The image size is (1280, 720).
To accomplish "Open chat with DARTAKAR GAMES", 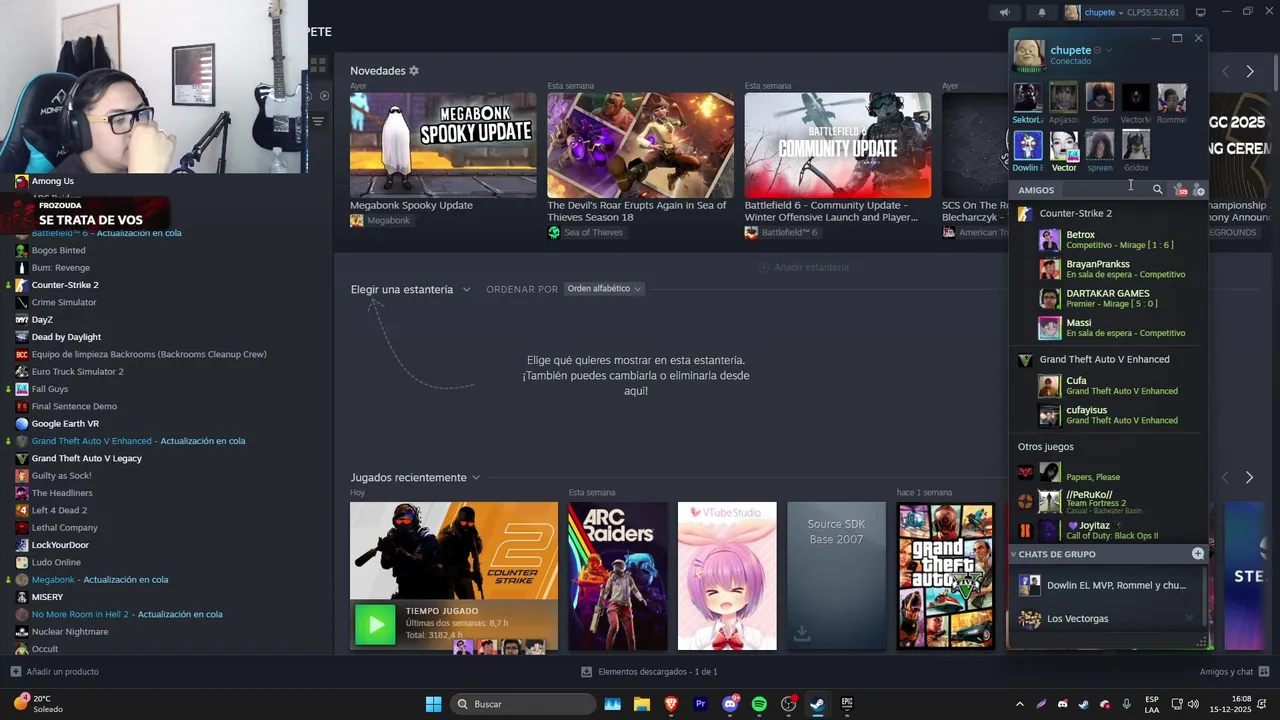I will [1105, 298].
